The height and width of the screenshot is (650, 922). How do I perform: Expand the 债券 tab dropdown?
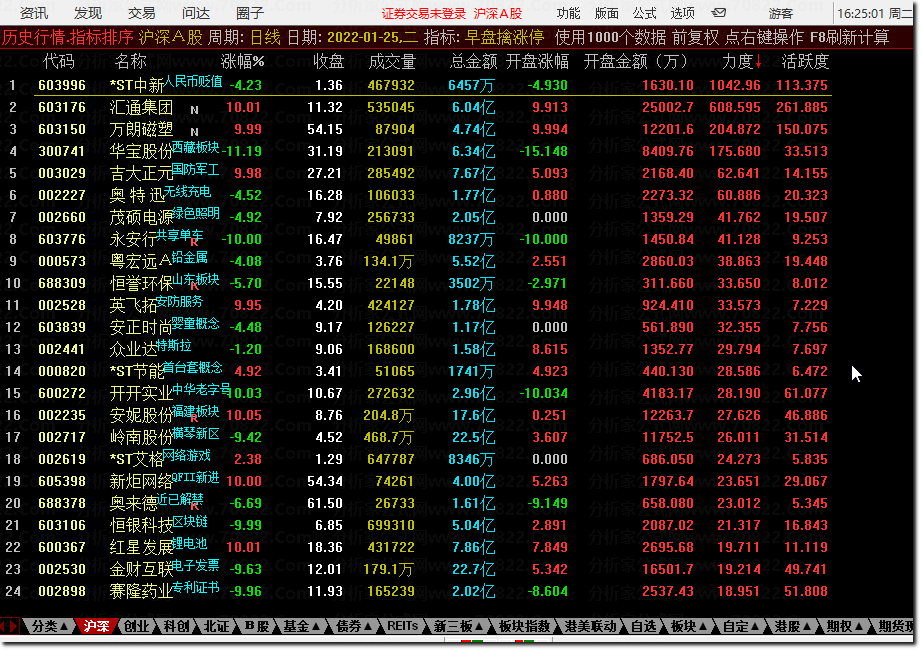354,626
